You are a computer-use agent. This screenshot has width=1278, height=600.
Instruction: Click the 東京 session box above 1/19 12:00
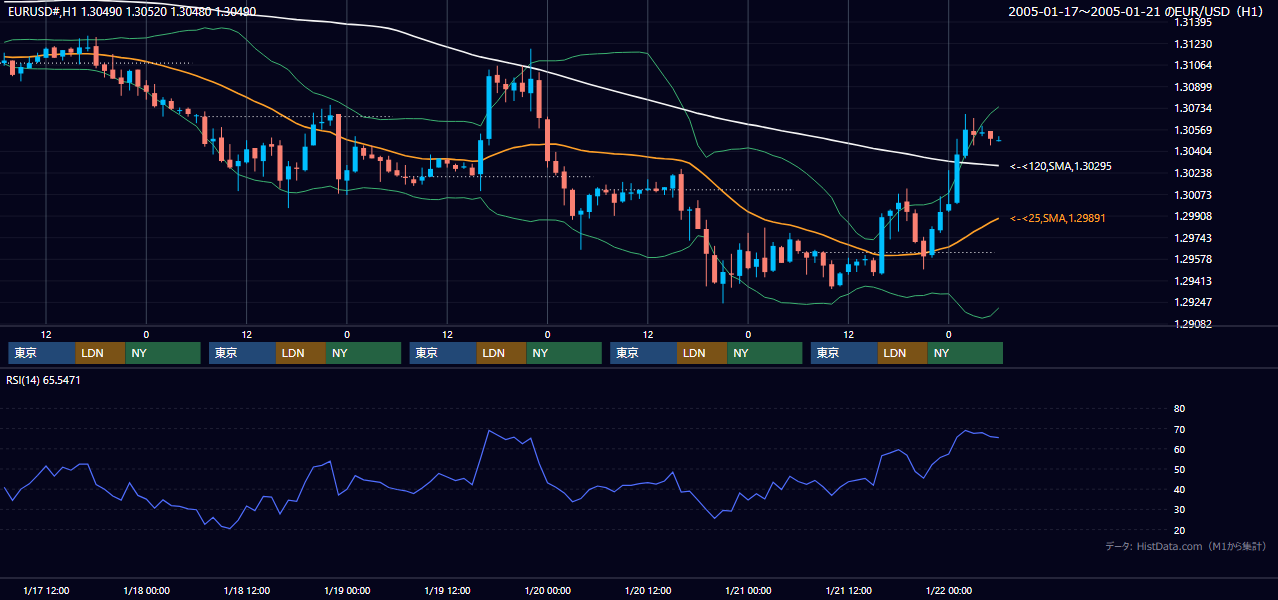pos(443,353)
